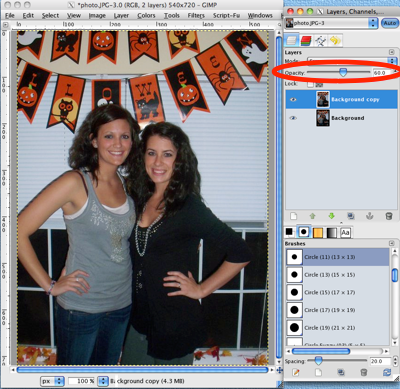This screenshot has width=400, height=389.
Task: Hide the Background copy layer
Action: [293, 99]
